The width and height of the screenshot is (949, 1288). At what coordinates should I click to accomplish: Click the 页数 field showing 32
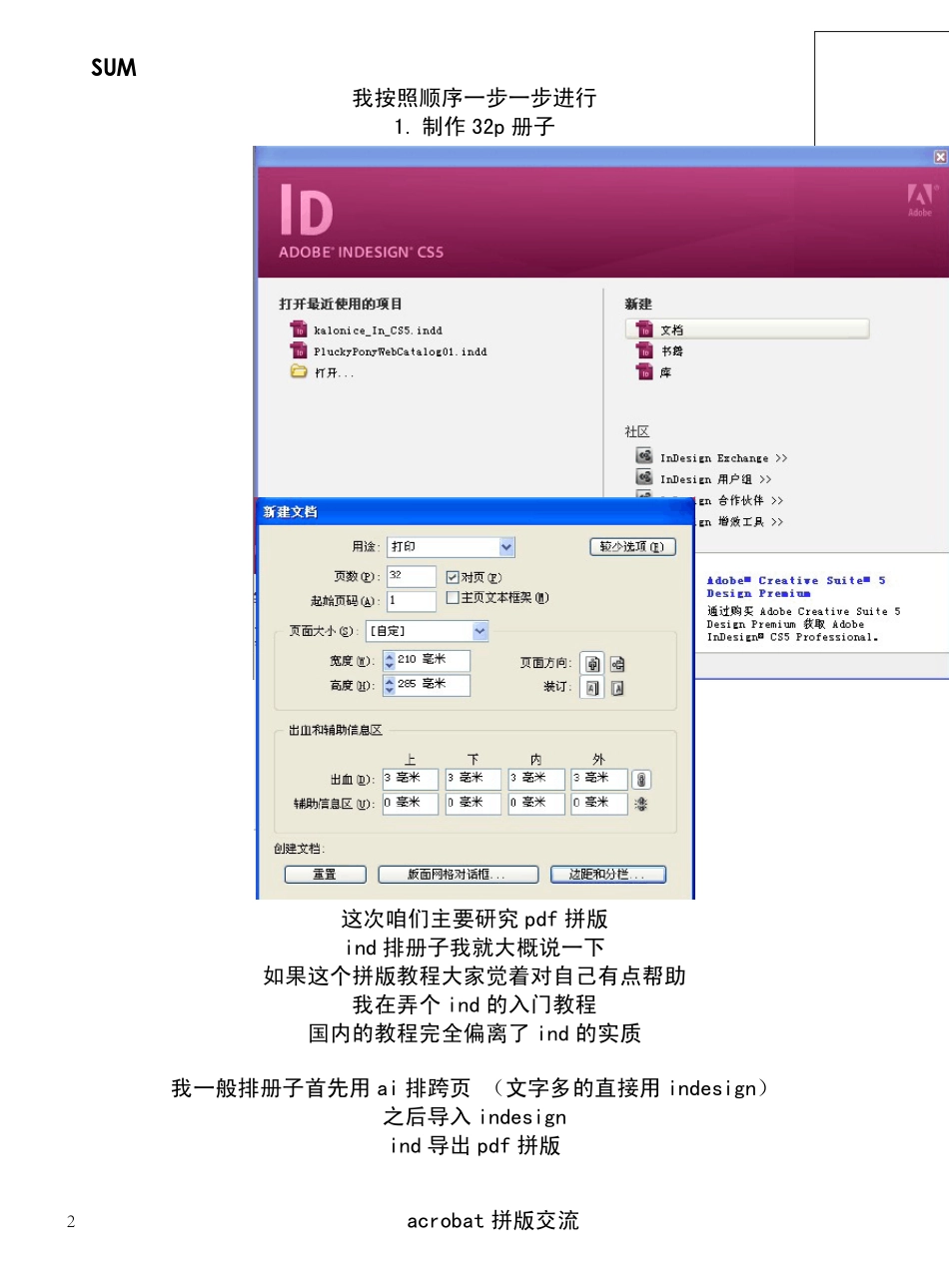(x=412, y=576)
